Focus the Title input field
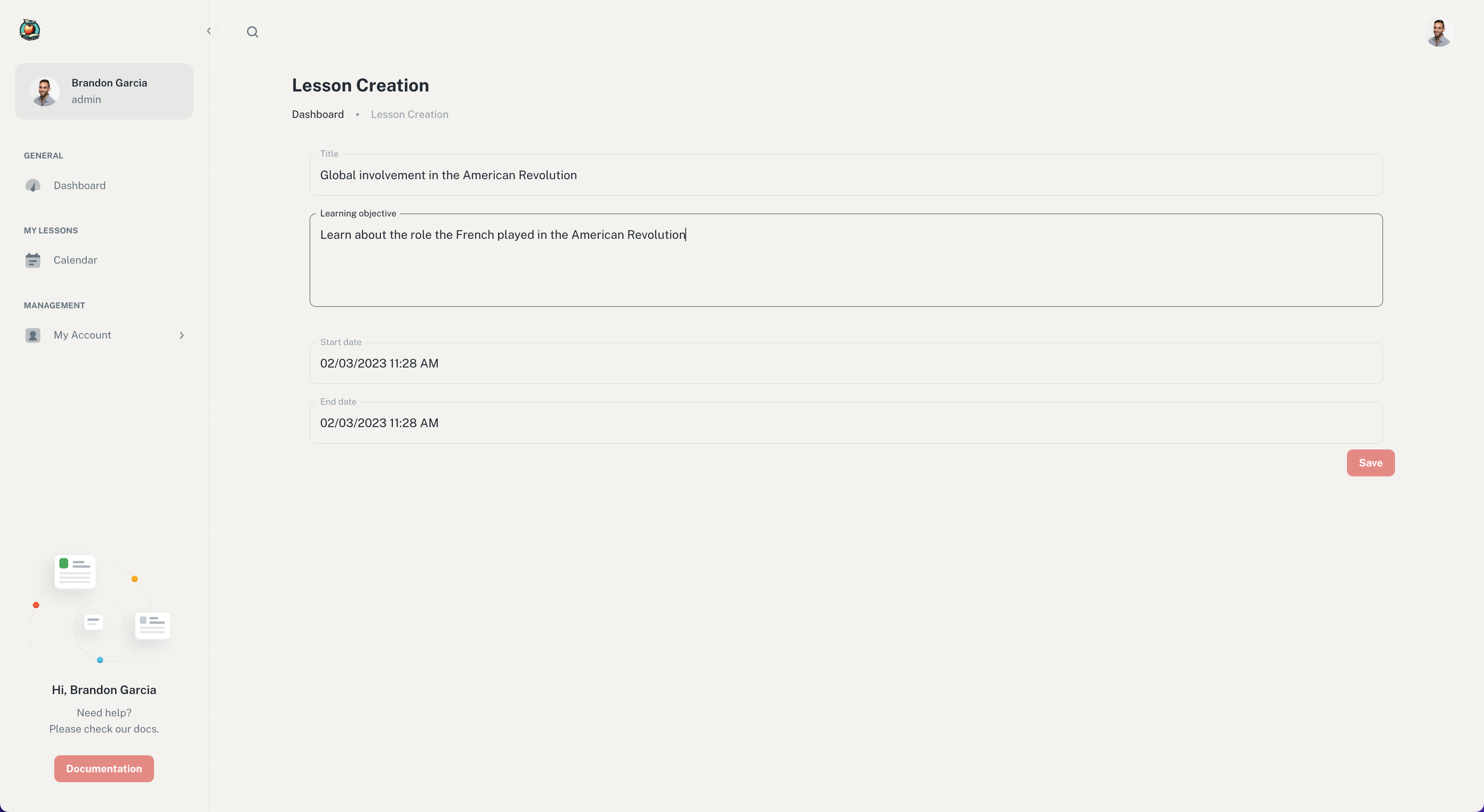The width and height of the screenshot is (1484, 812). point(846,175)
